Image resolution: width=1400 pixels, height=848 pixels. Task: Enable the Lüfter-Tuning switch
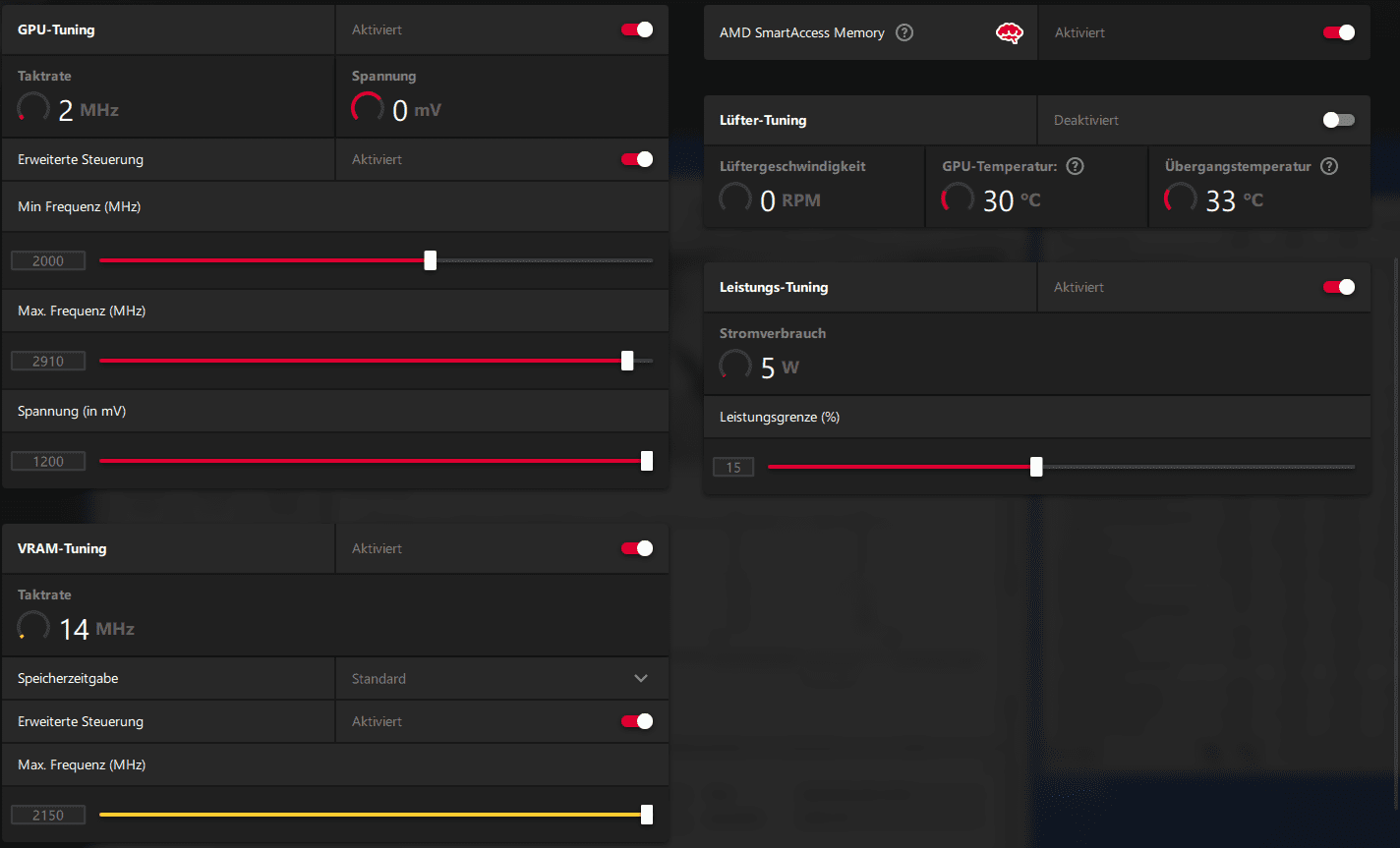[1339, 120]
